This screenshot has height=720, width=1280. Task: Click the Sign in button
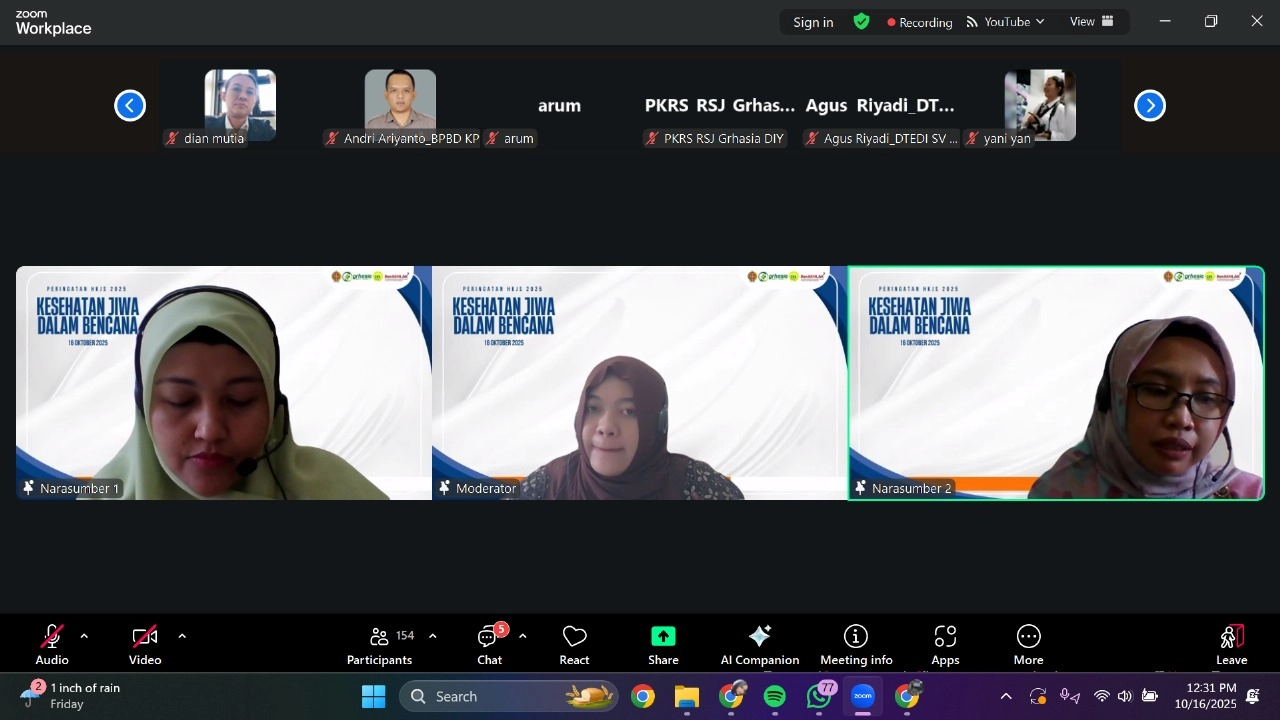pos(813,22)
